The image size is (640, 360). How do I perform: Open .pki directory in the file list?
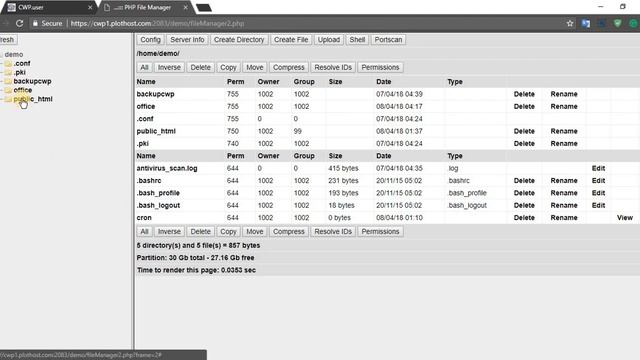142,144
